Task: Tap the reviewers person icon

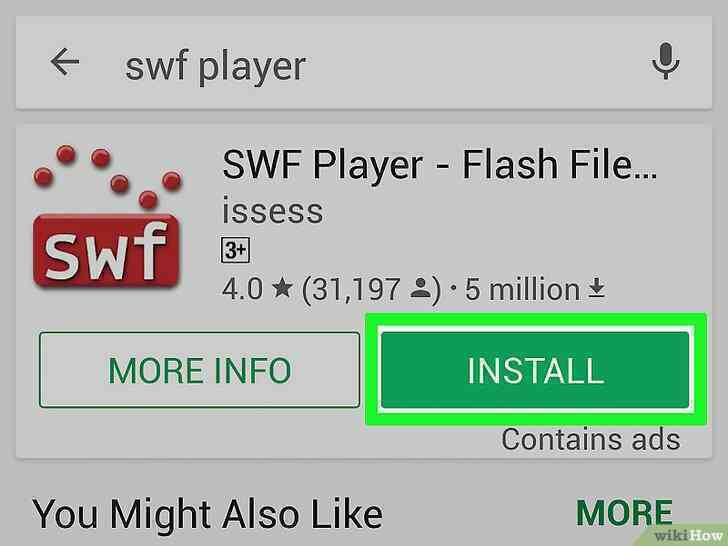Action: pyautogui.click(x=421, y=288)
